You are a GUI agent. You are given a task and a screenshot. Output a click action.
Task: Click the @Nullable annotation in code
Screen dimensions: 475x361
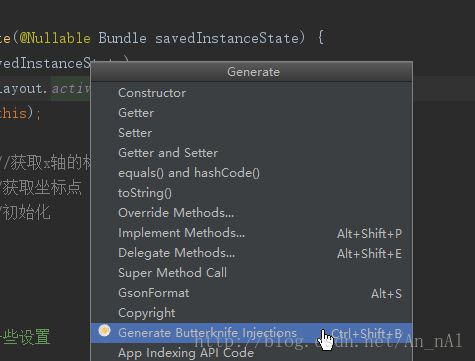point(55,38)
